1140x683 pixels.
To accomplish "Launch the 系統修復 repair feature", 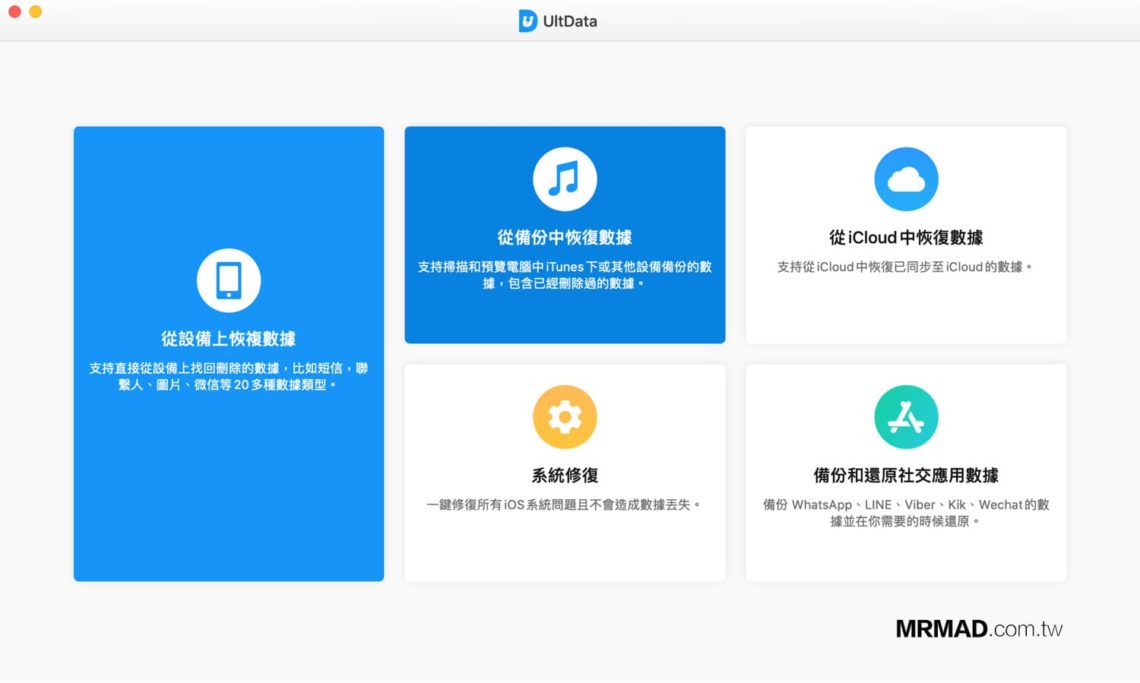I will pos(565,472).
